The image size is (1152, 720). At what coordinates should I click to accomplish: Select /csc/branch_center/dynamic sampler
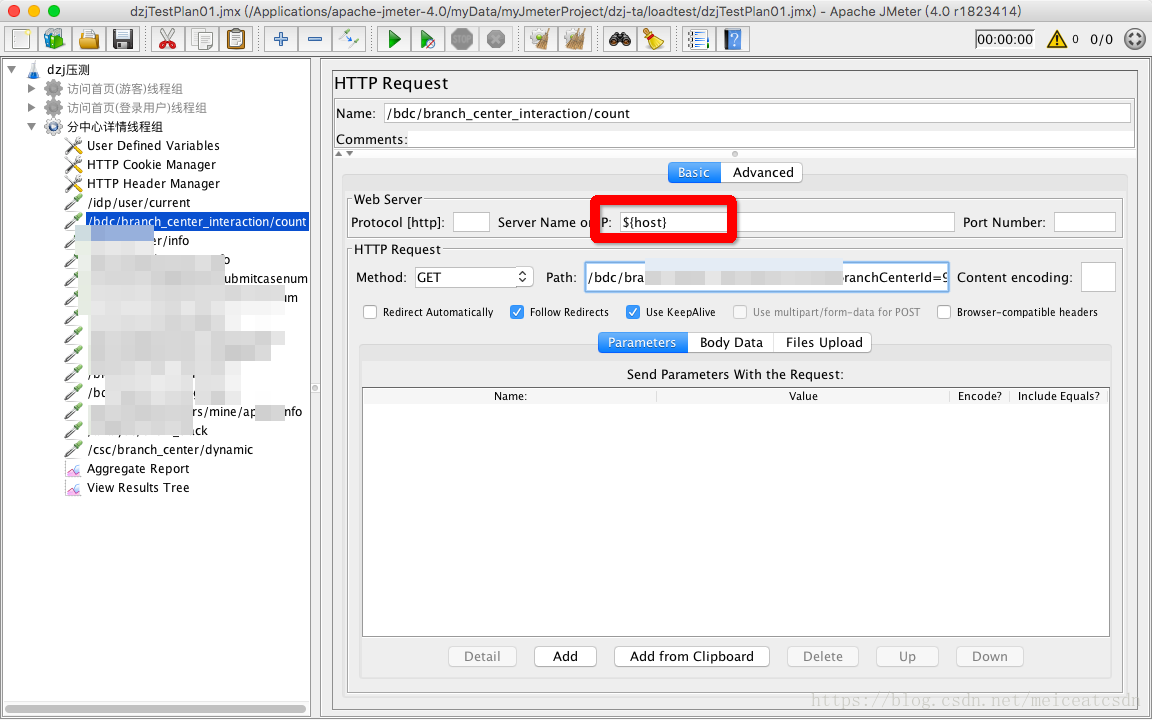pyautogui.click(x=170, y=450)
